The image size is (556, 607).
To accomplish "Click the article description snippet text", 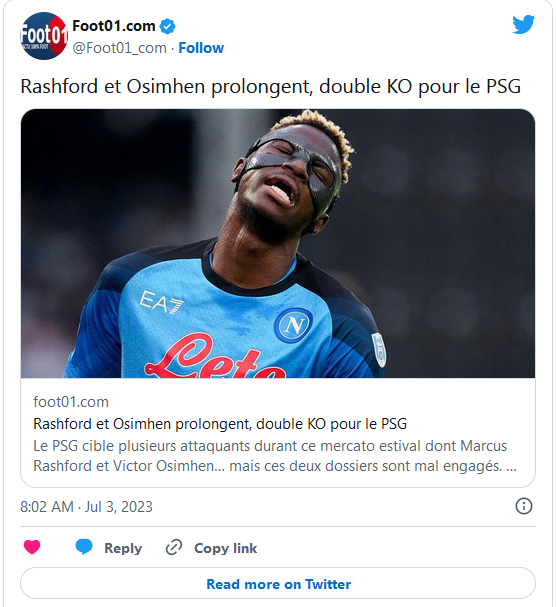I will pyautogui.click(x=275, y=456).
